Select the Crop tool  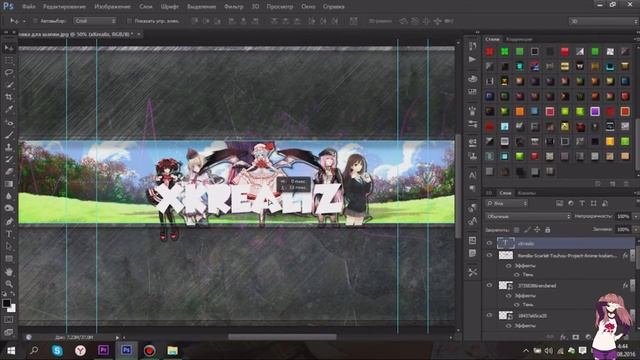[9, 97]
